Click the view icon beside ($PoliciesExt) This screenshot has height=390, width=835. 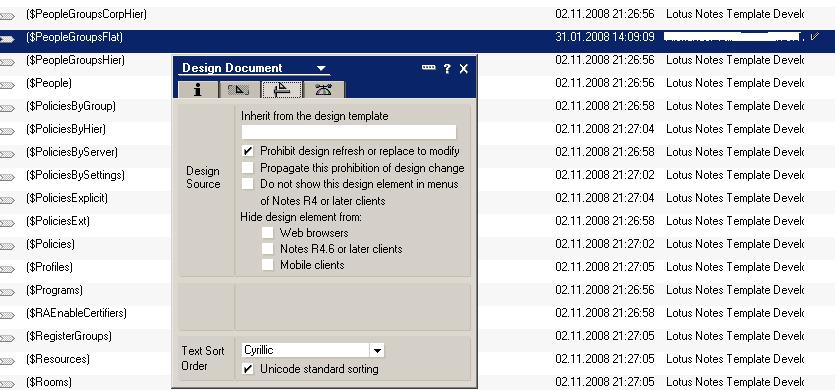pyautogui.click(x=7, y=223)
